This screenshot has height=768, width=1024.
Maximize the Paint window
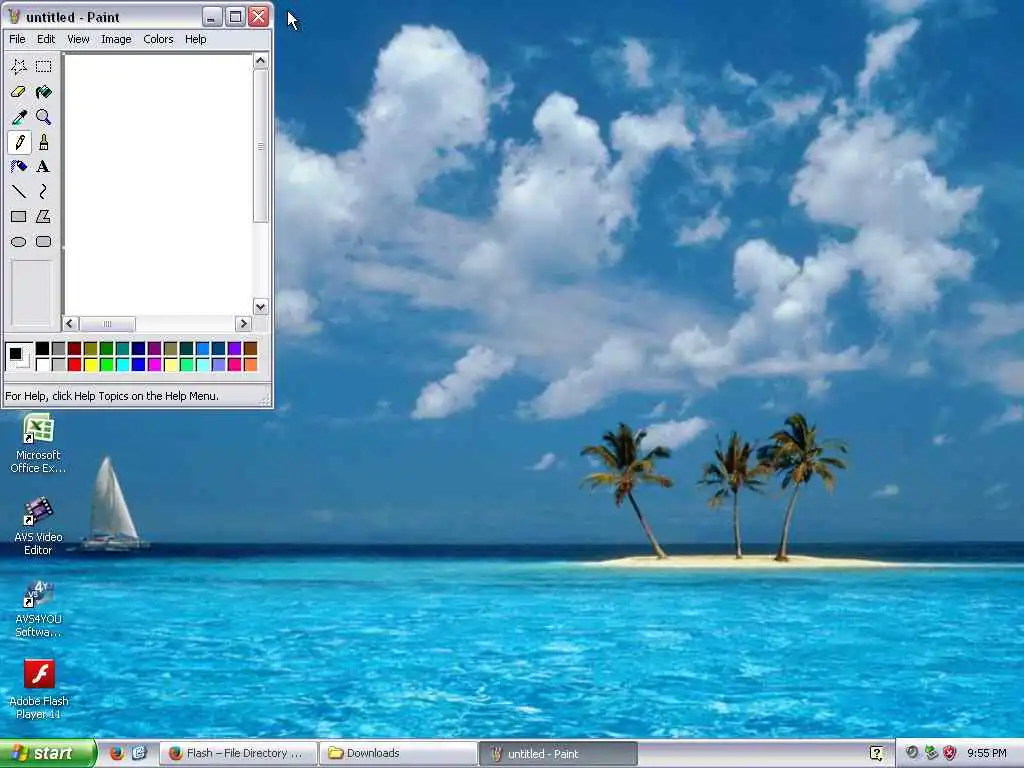tap(235, 16)
